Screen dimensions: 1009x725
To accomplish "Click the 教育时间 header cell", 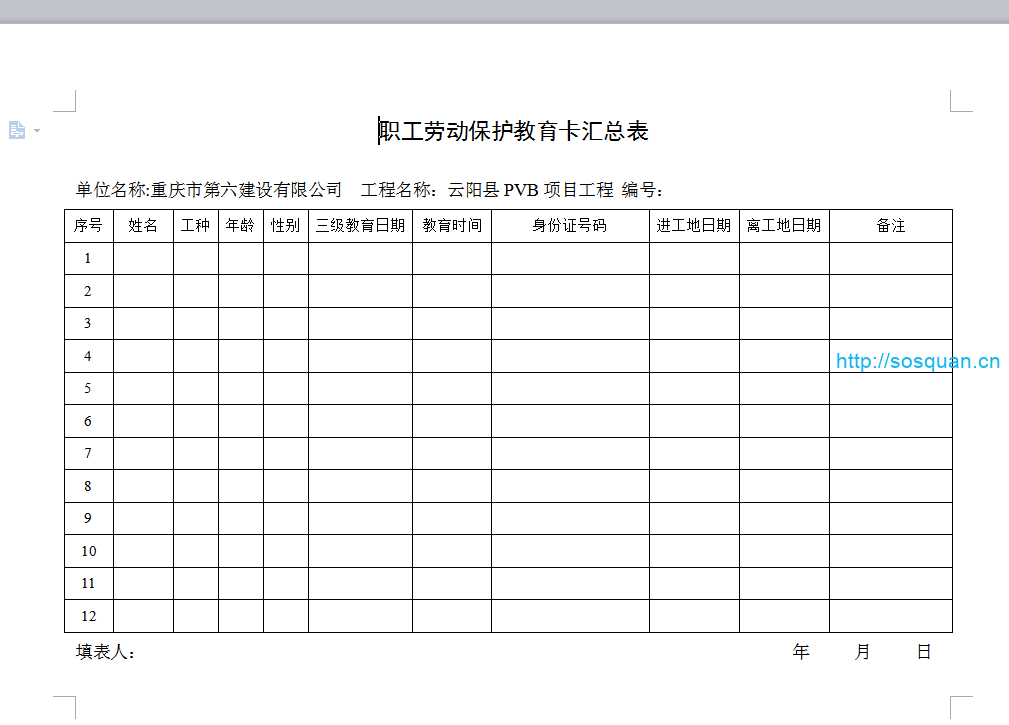I will coord(451,226).
